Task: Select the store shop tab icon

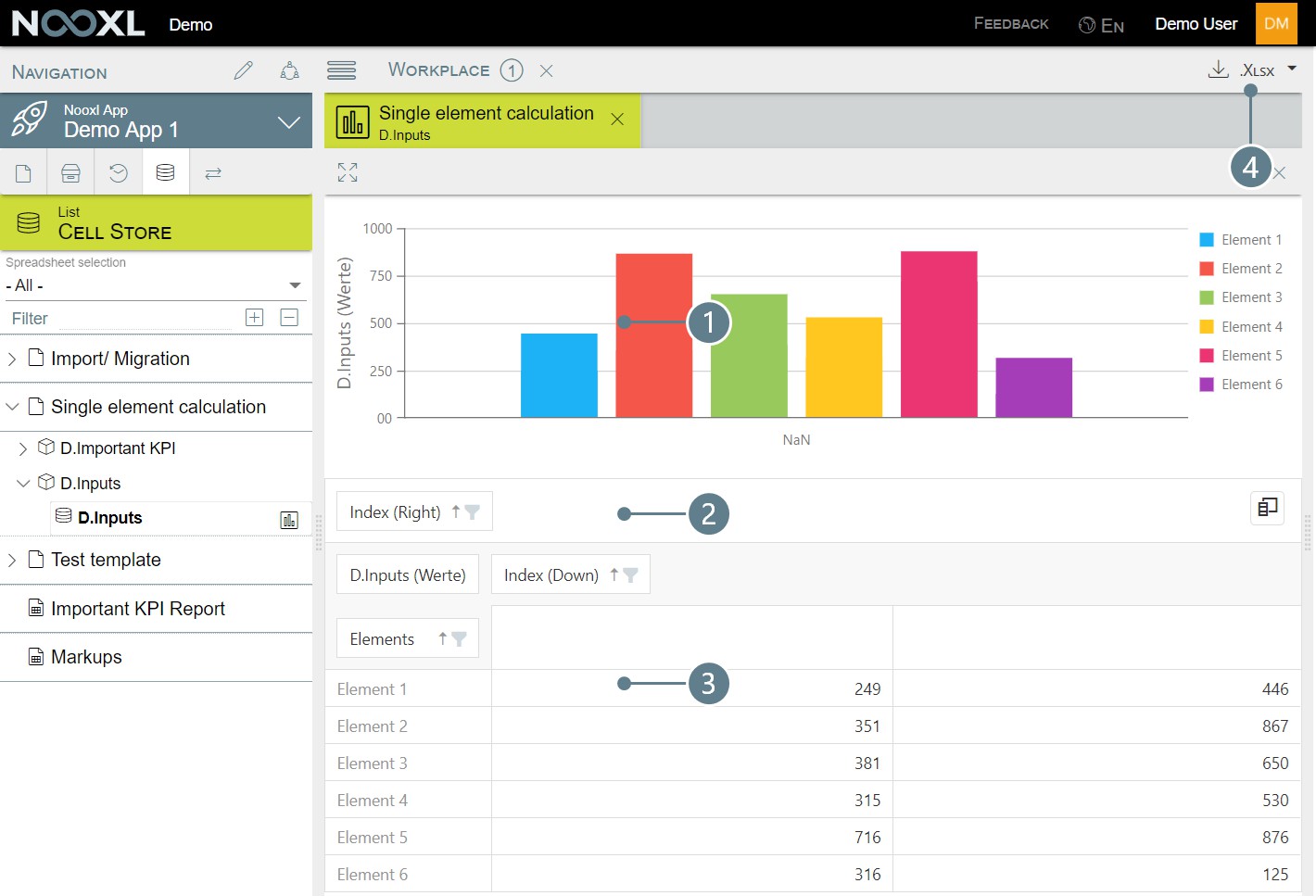Action: pyautogui.click(x=70, y=173)
